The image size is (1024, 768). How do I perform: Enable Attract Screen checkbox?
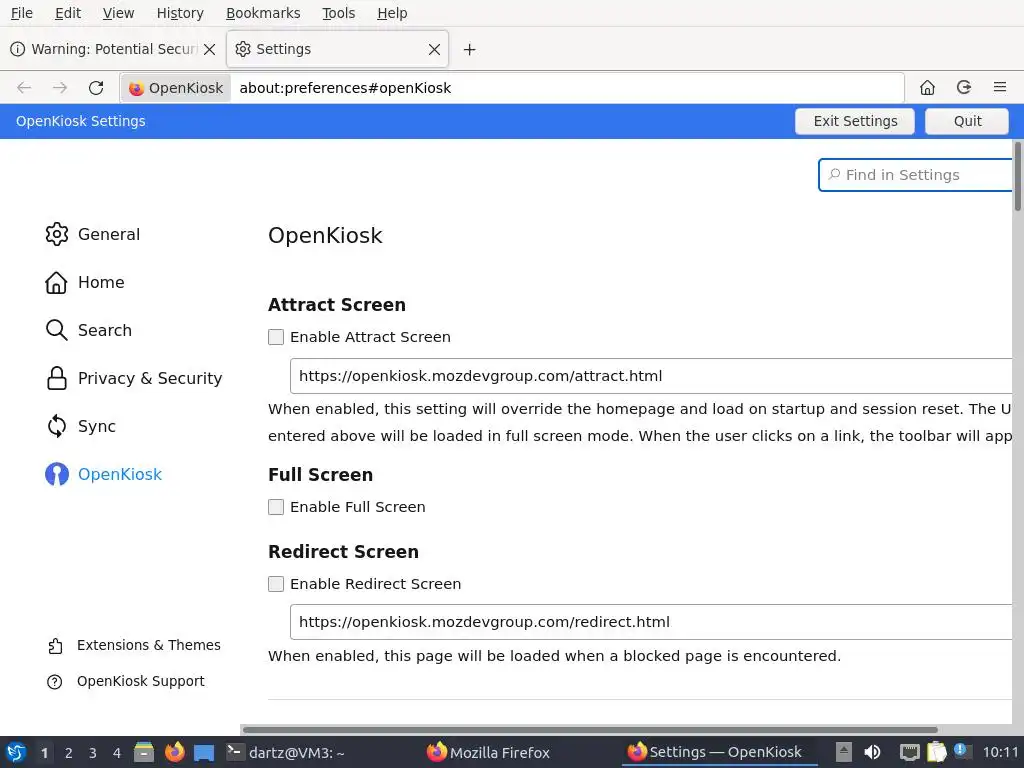(x=276, y=337)
